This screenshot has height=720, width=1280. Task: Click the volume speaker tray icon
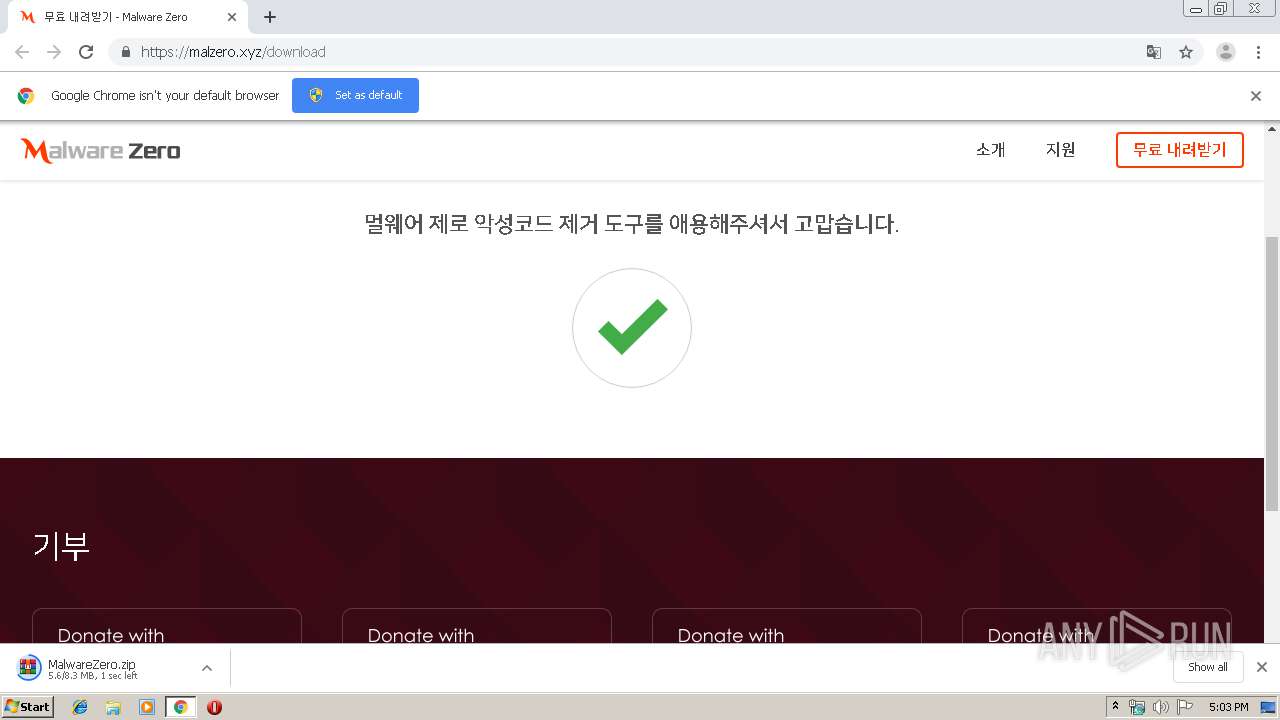[x=1160, y=707]
